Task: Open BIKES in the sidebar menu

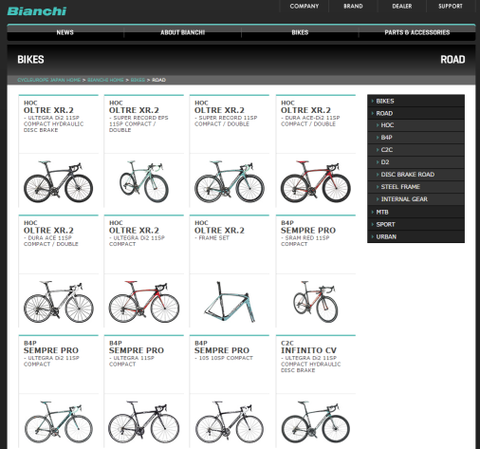Action: pyautogui.click(x=416, y=101)
